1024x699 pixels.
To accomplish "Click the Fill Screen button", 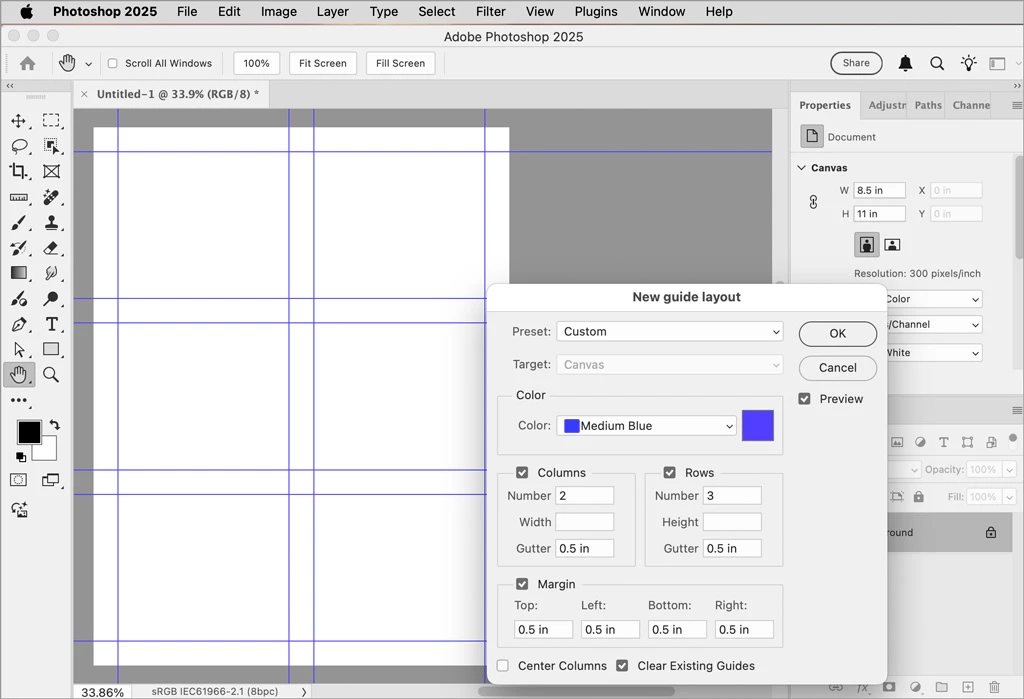I will tap(400, 63).
